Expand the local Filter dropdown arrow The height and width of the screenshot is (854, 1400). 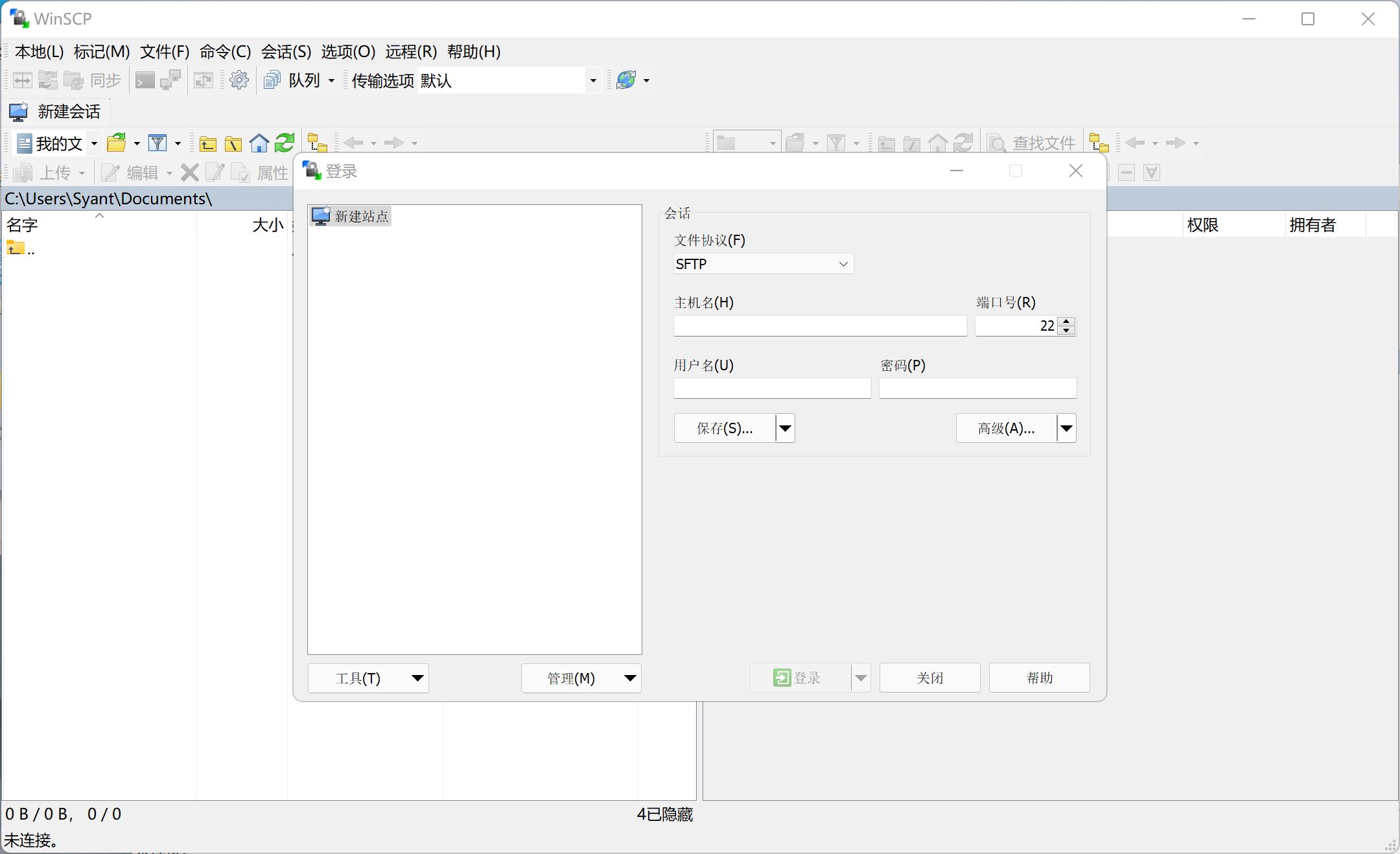point(178,143)
